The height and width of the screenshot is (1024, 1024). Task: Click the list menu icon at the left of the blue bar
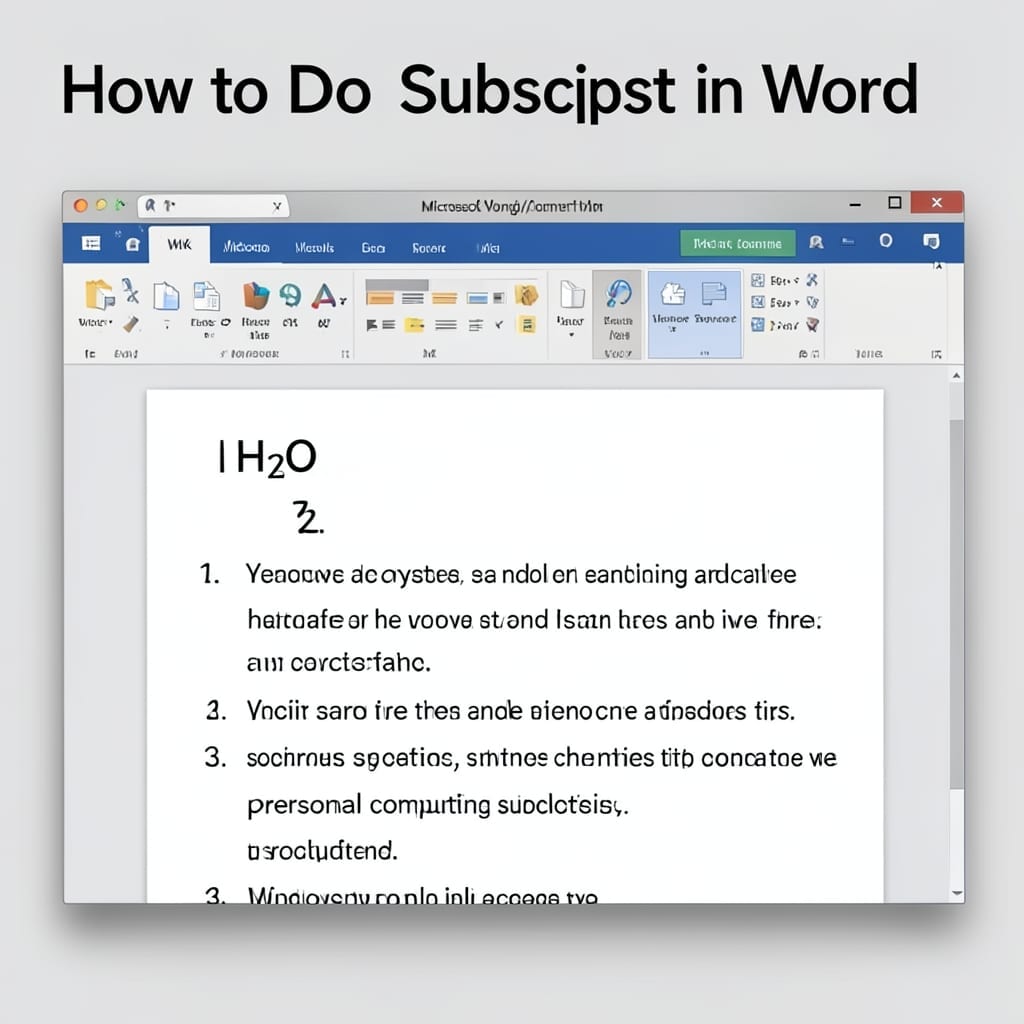pos(91,244)
